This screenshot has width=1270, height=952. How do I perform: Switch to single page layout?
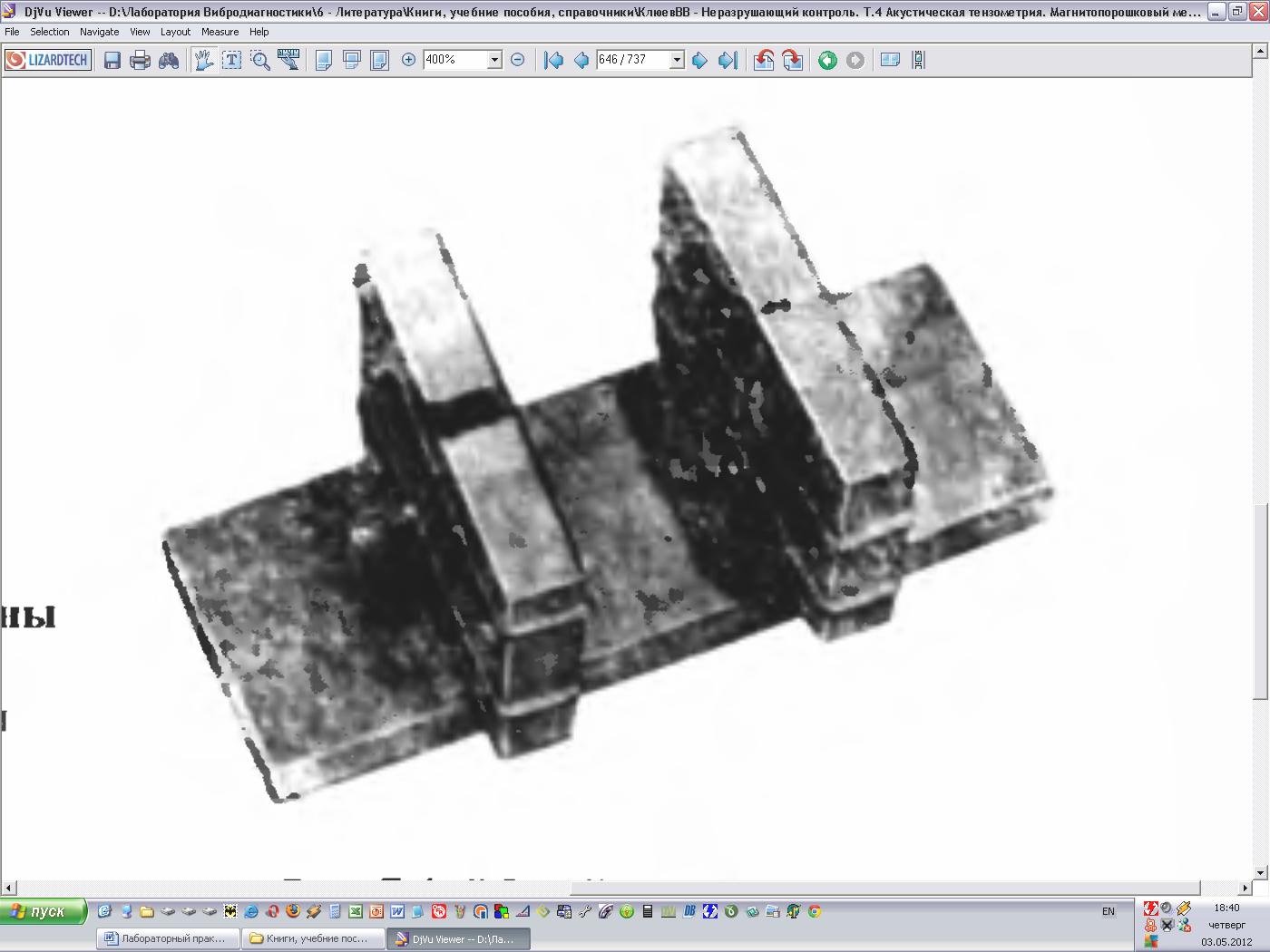pos(323,60)
